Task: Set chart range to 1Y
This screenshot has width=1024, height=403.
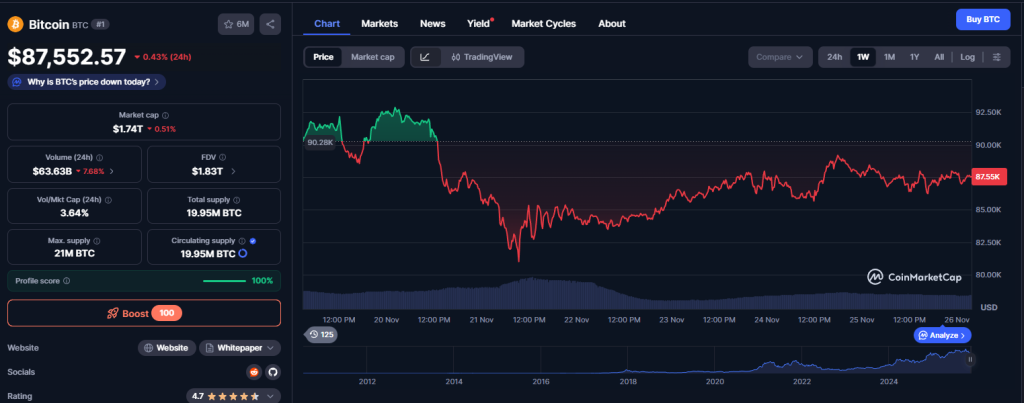Action: pyautogui.click(x=914, y=57)
